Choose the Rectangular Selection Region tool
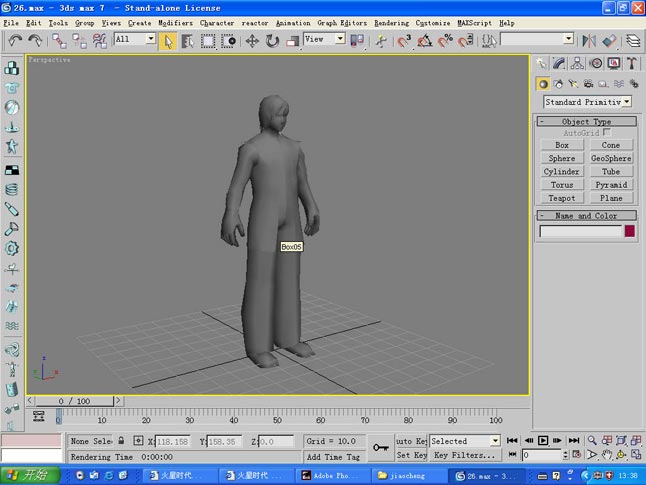 [x=208, y=41]
